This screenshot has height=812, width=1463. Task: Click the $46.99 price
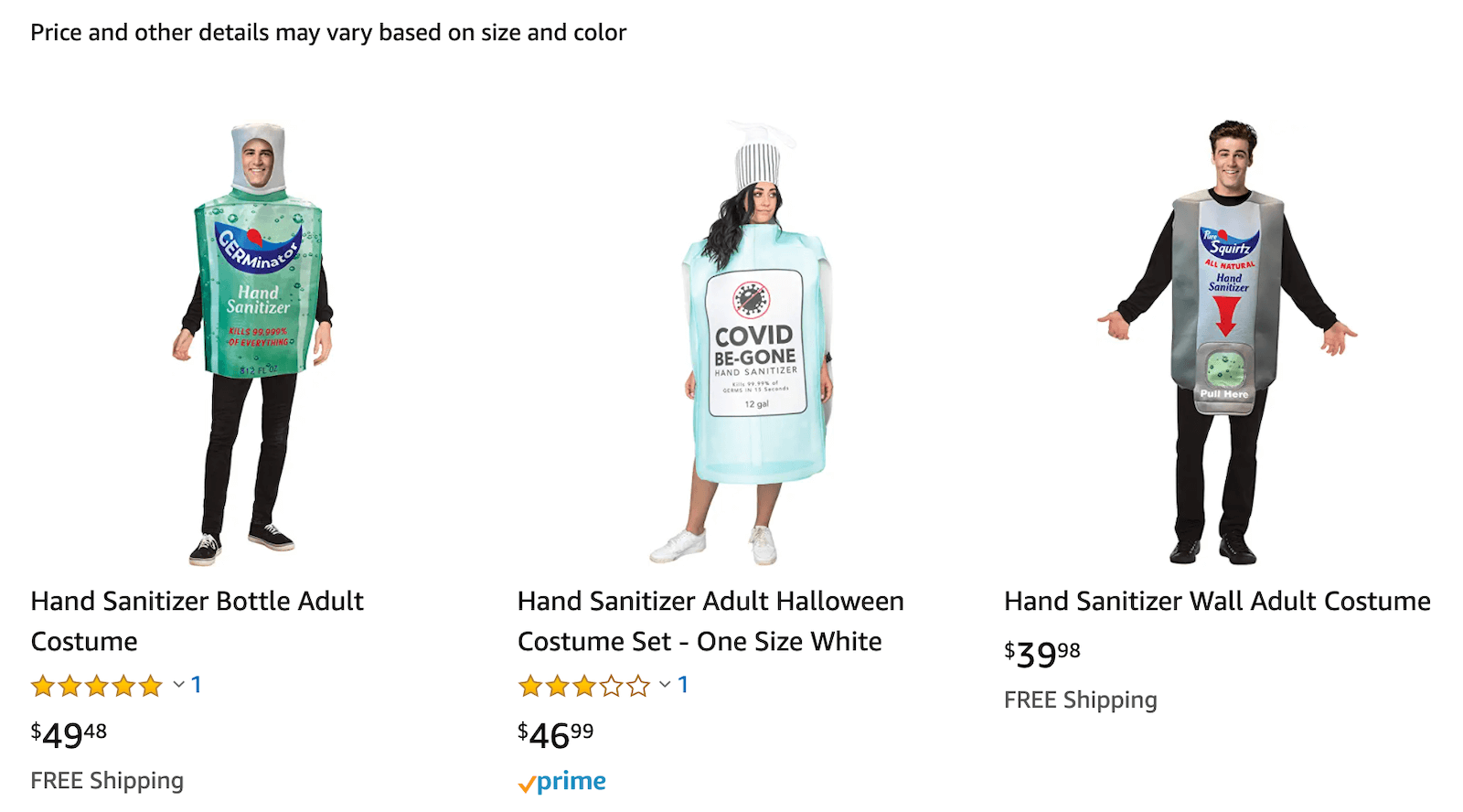point(556,734)
